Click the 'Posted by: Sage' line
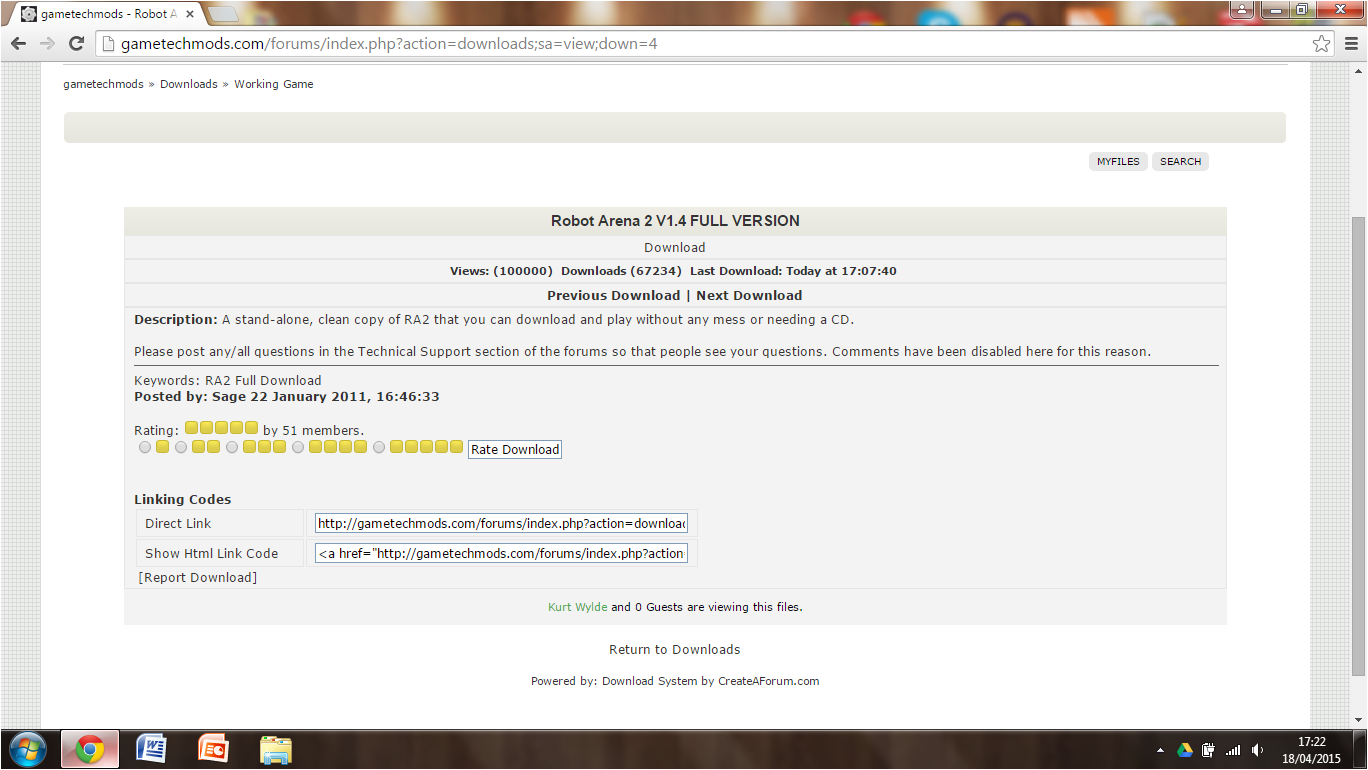Image resolution: width=1368 pixels, height=770 pixels. click(x=287, y=396)
